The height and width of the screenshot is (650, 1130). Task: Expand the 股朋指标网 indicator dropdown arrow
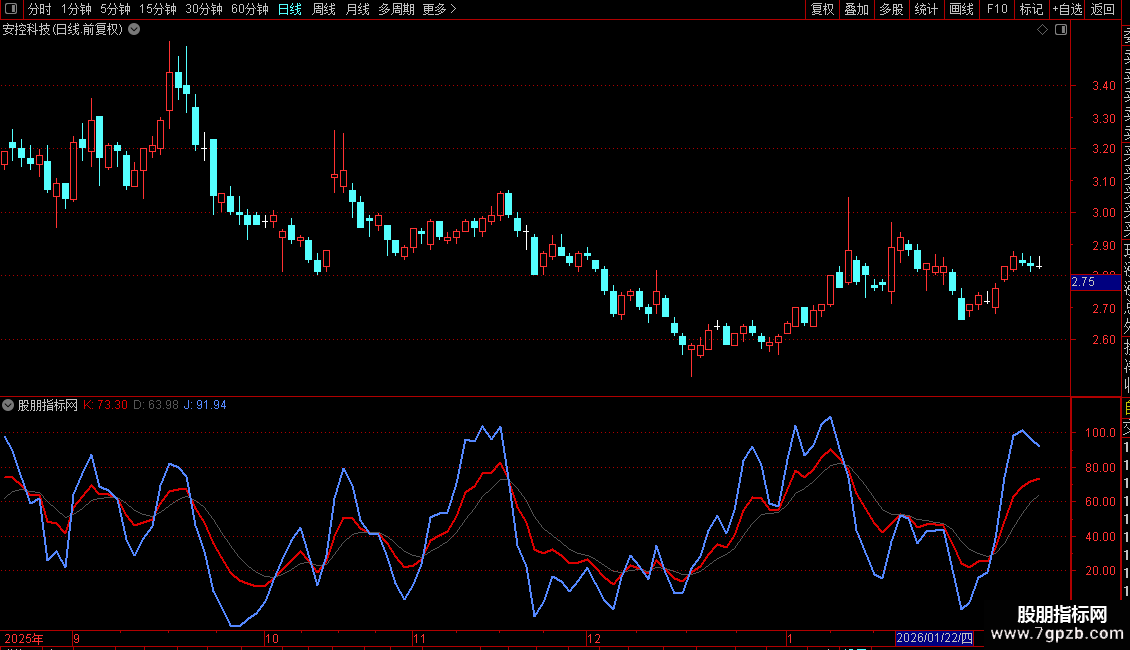[x=8, y=405]
